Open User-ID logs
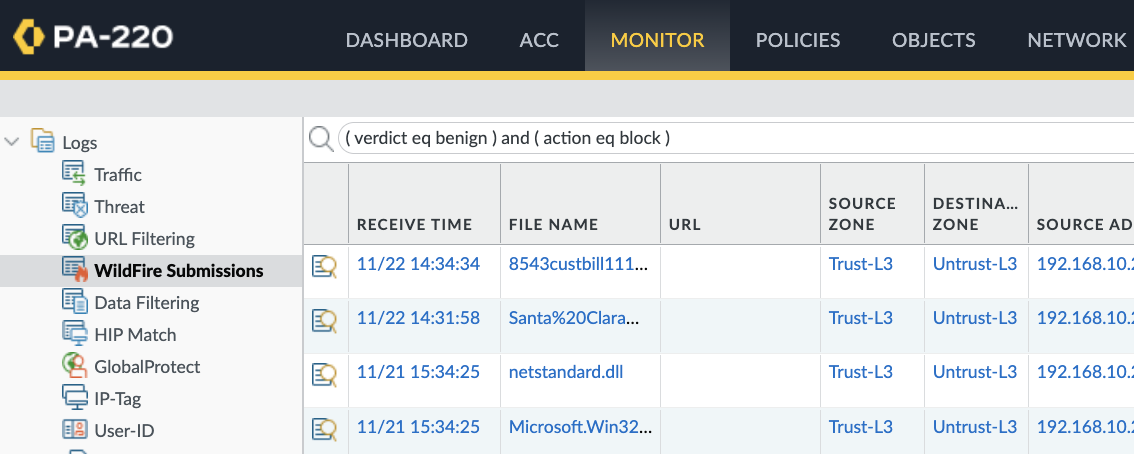 [x=124, y=431]
